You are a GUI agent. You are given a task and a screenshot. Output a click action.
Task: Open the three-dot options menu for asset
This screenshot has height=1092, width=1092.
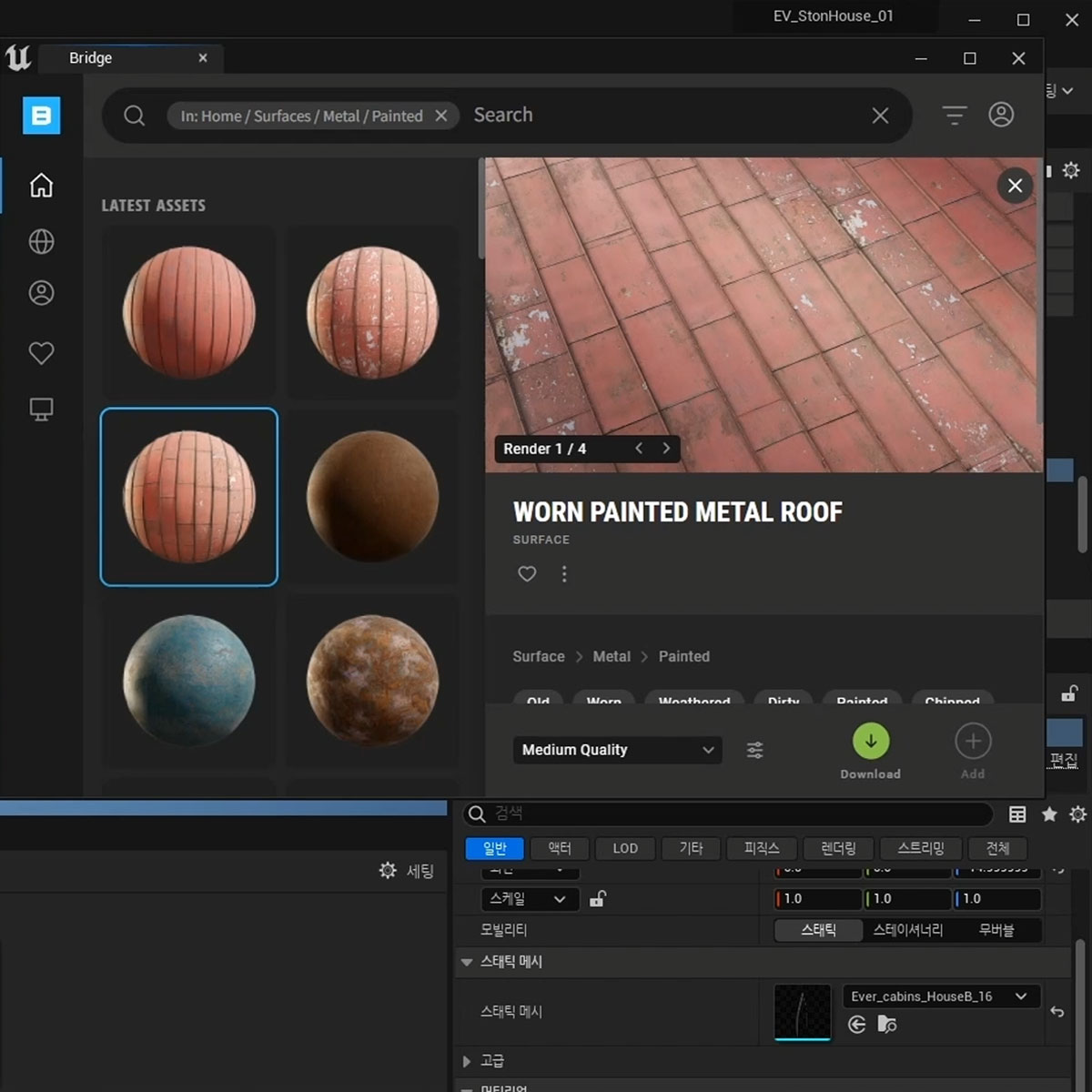pyautogui.click(x=564, y=574)
